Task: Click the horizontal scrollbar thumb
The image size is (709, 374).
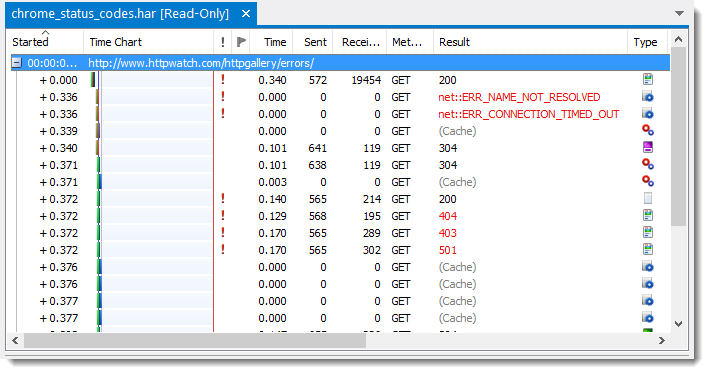Action: (x=195, y=341)
